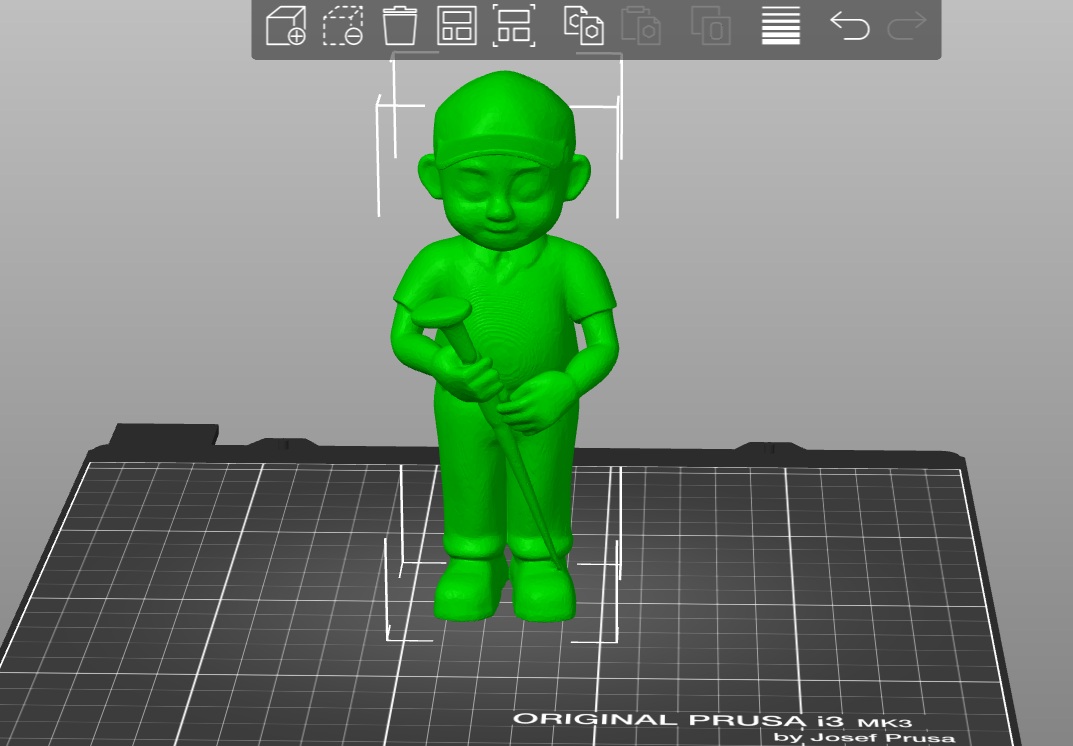Screen dimensions: 1073x746
Task: Open the variable layer height tool
Action: (x=781, y=26)
